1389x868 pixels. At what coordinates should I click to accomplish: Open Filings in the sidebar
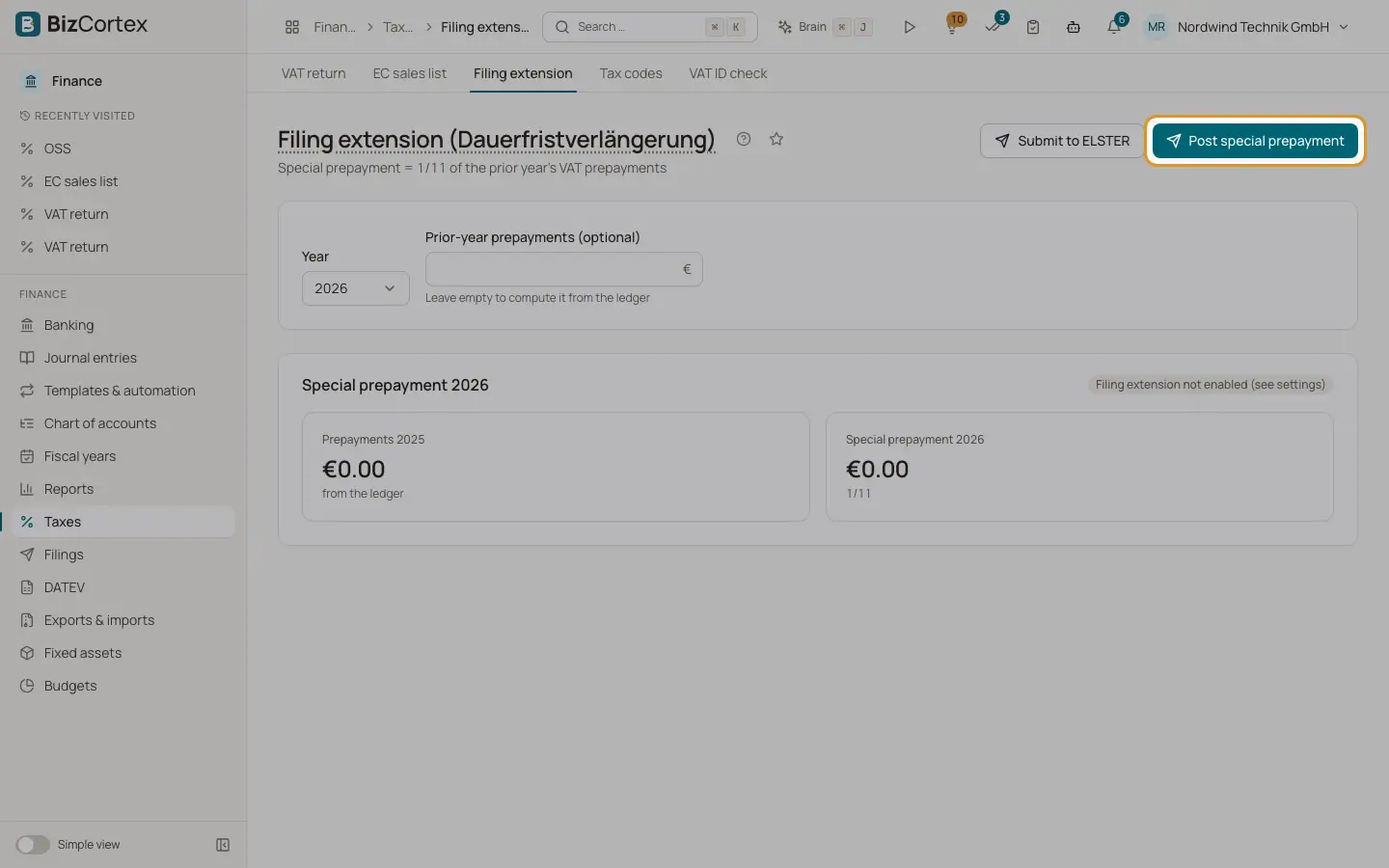pyautogui.click(x=123, y=555)
